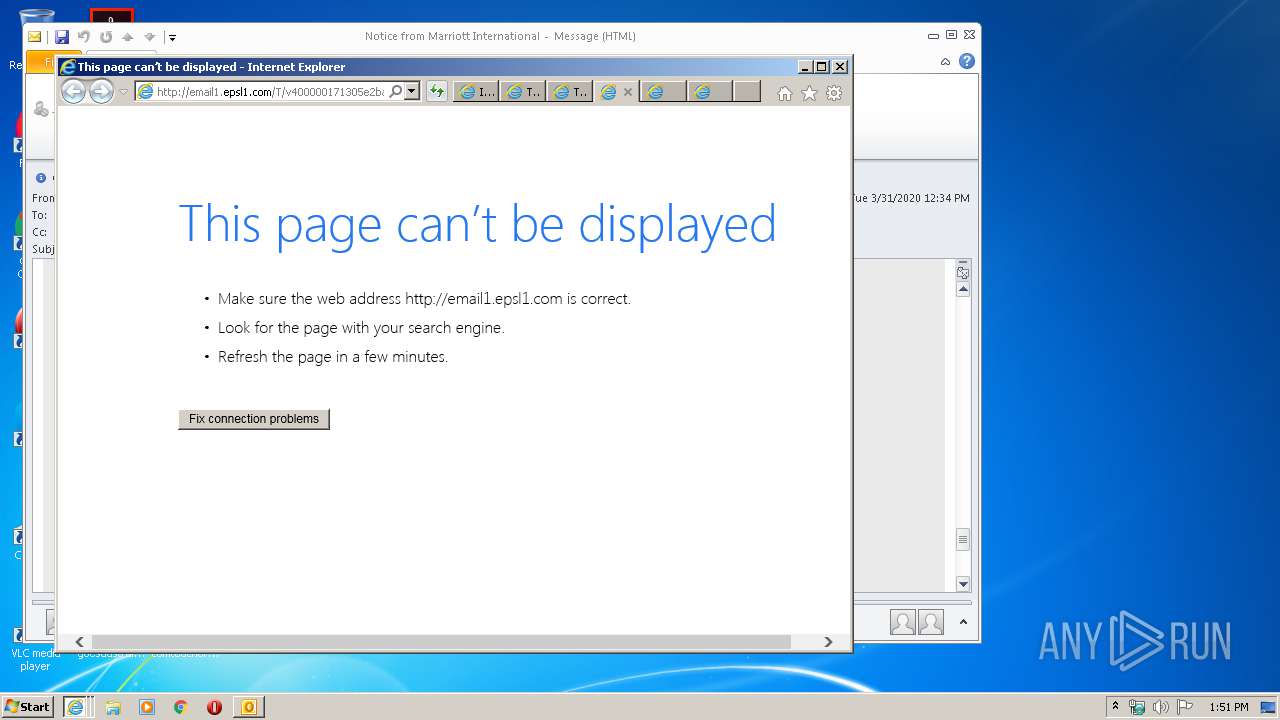Screen dimensions: 1280x720
Task: Click second contact photo in People Pane
Action: click(931, 623)
